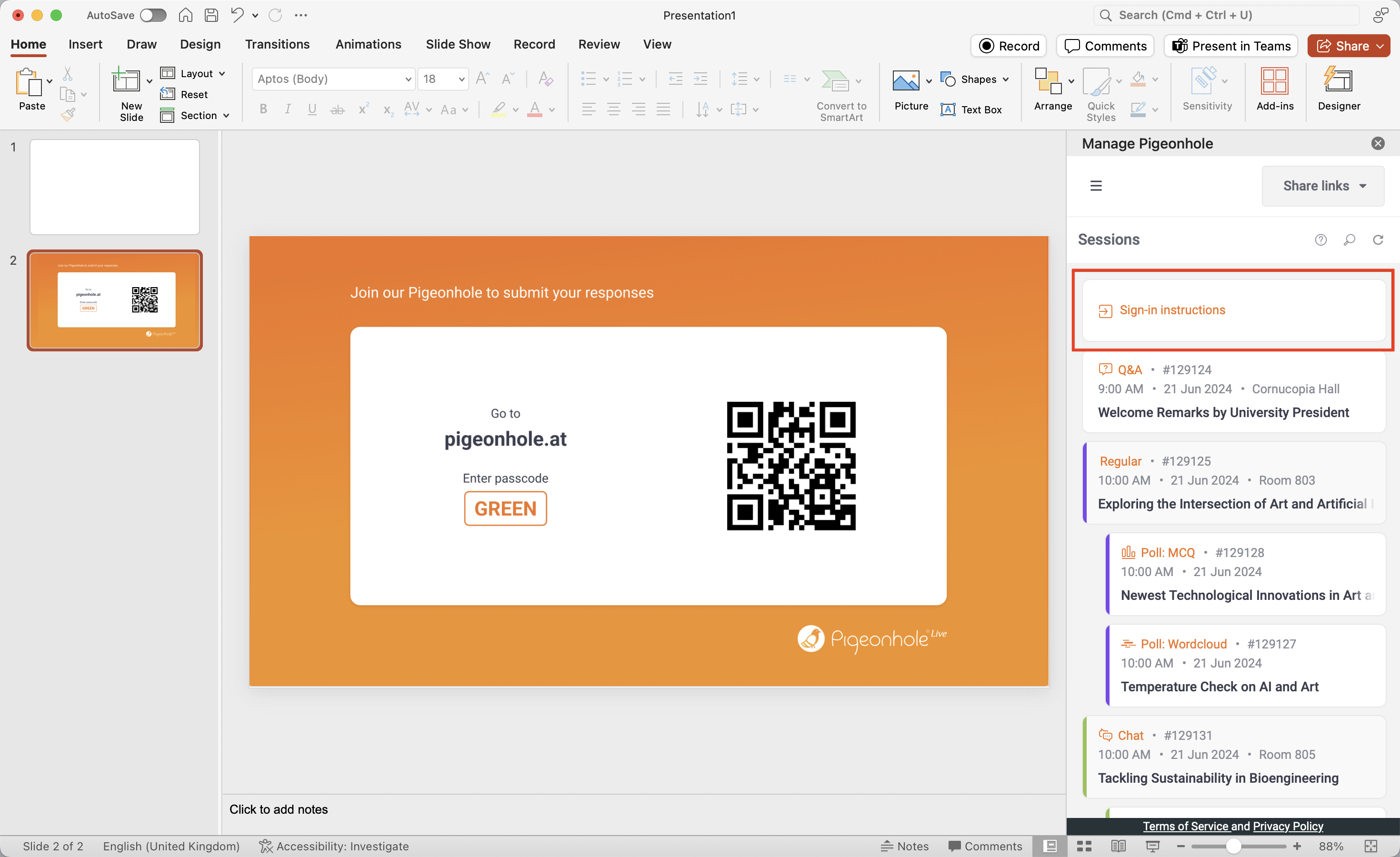Click the Fit slide to window icon
The height and width of the screenshot is (857, 1400).
(x=1370, y=846)
